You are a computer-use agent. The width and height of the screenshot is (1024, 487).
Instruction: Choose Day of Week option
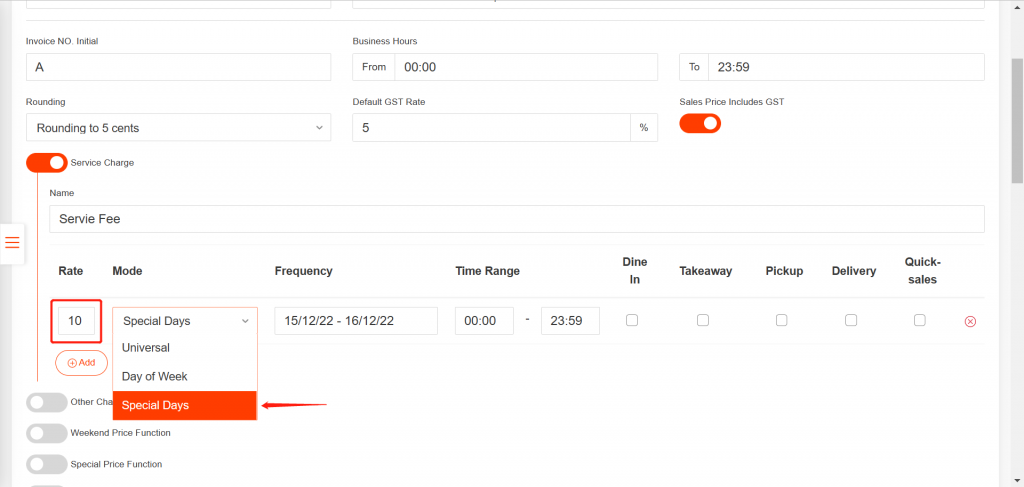(155, 376)
